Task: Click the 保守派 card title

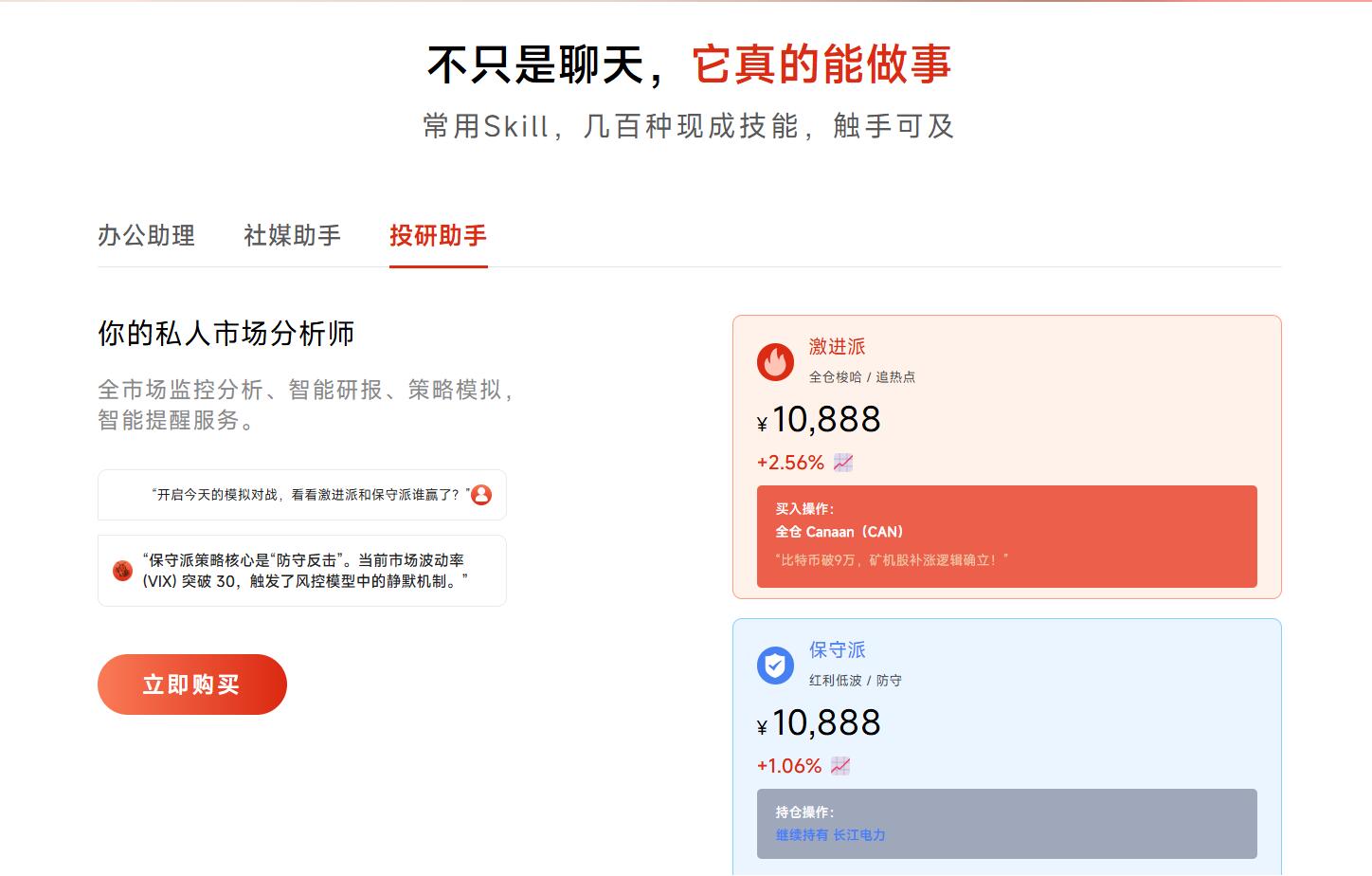Action: point(836,650)
